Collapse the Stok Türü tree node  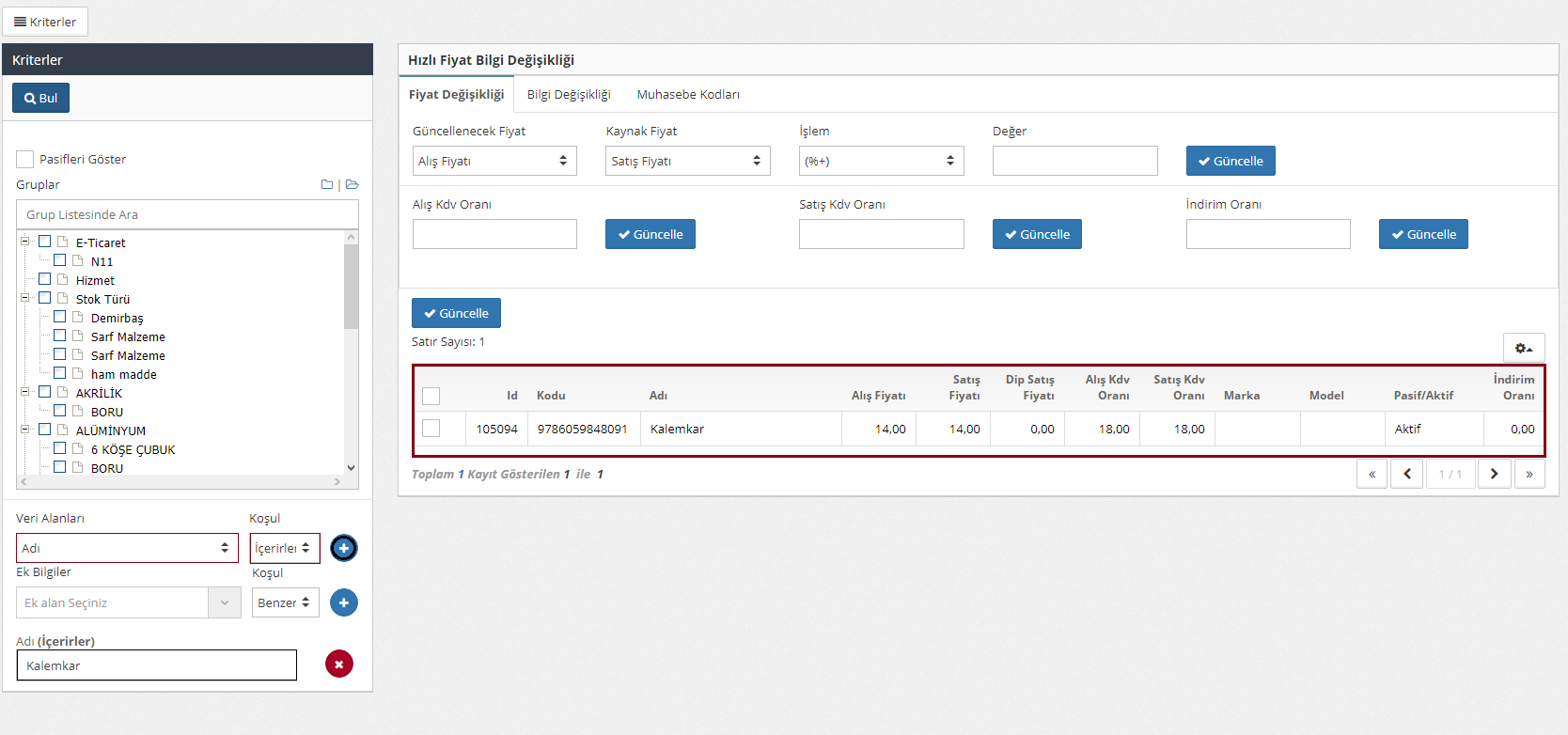tap(25, 298)
